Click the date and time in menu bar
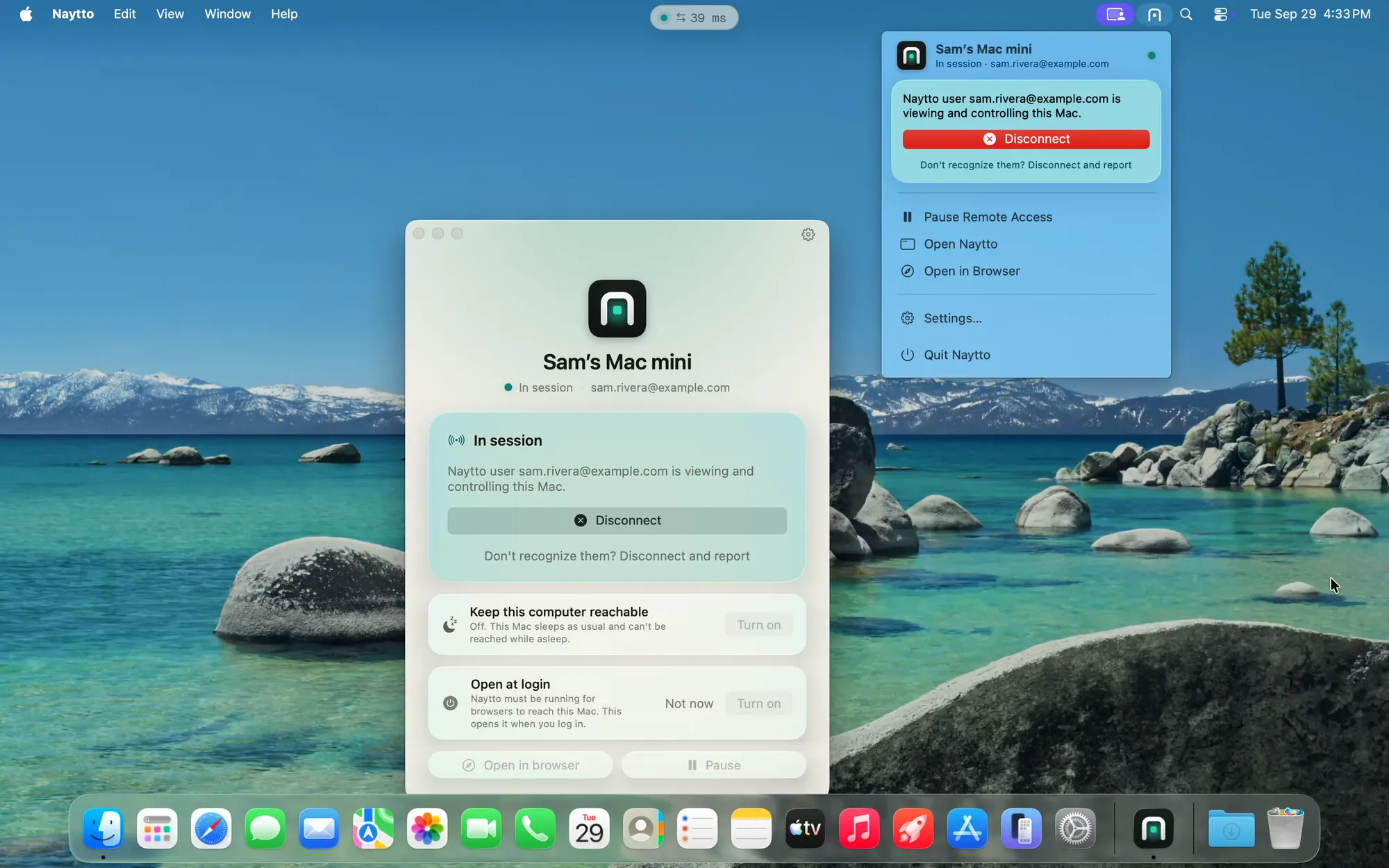Viewport: 1389px width, 868px height. coord(1310,14)
